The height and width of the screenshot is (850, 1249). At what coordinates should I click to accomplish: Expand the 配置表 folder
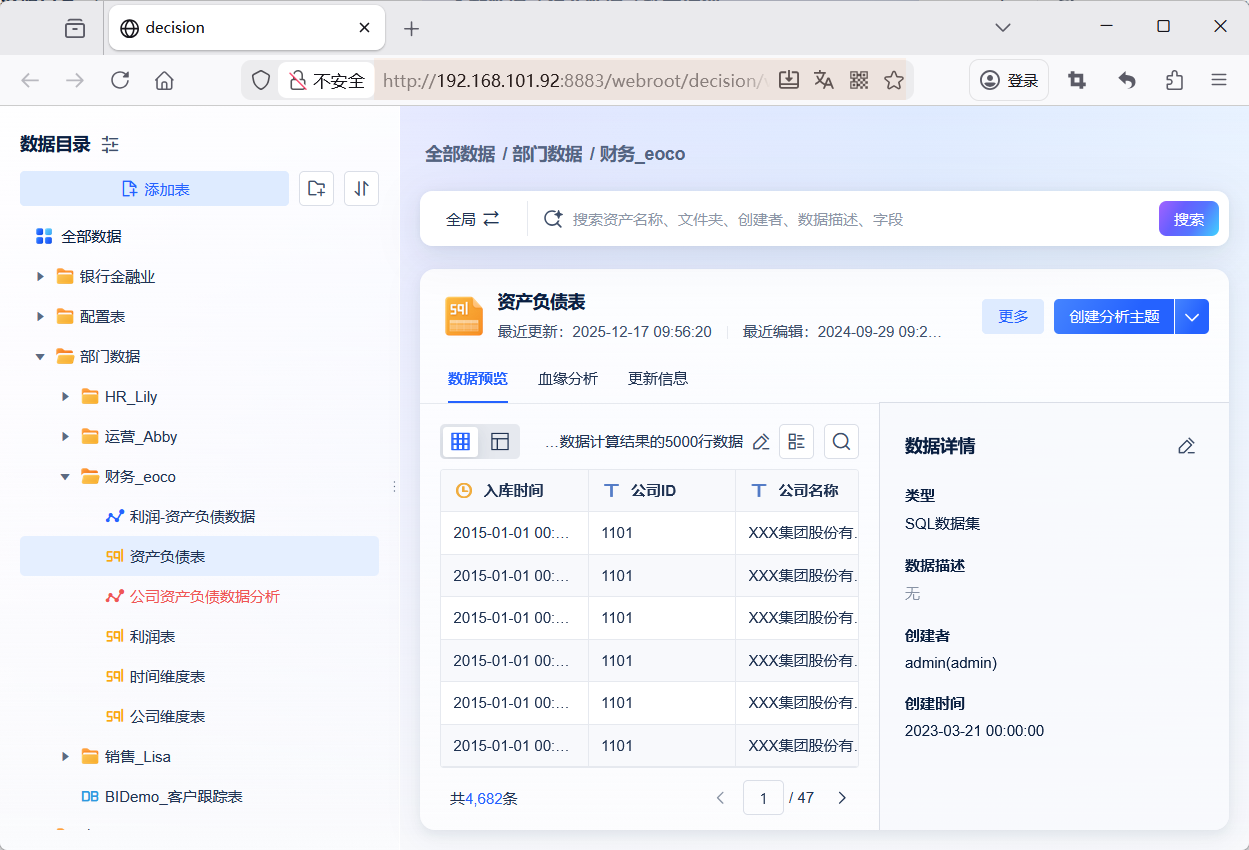(41, 316)
